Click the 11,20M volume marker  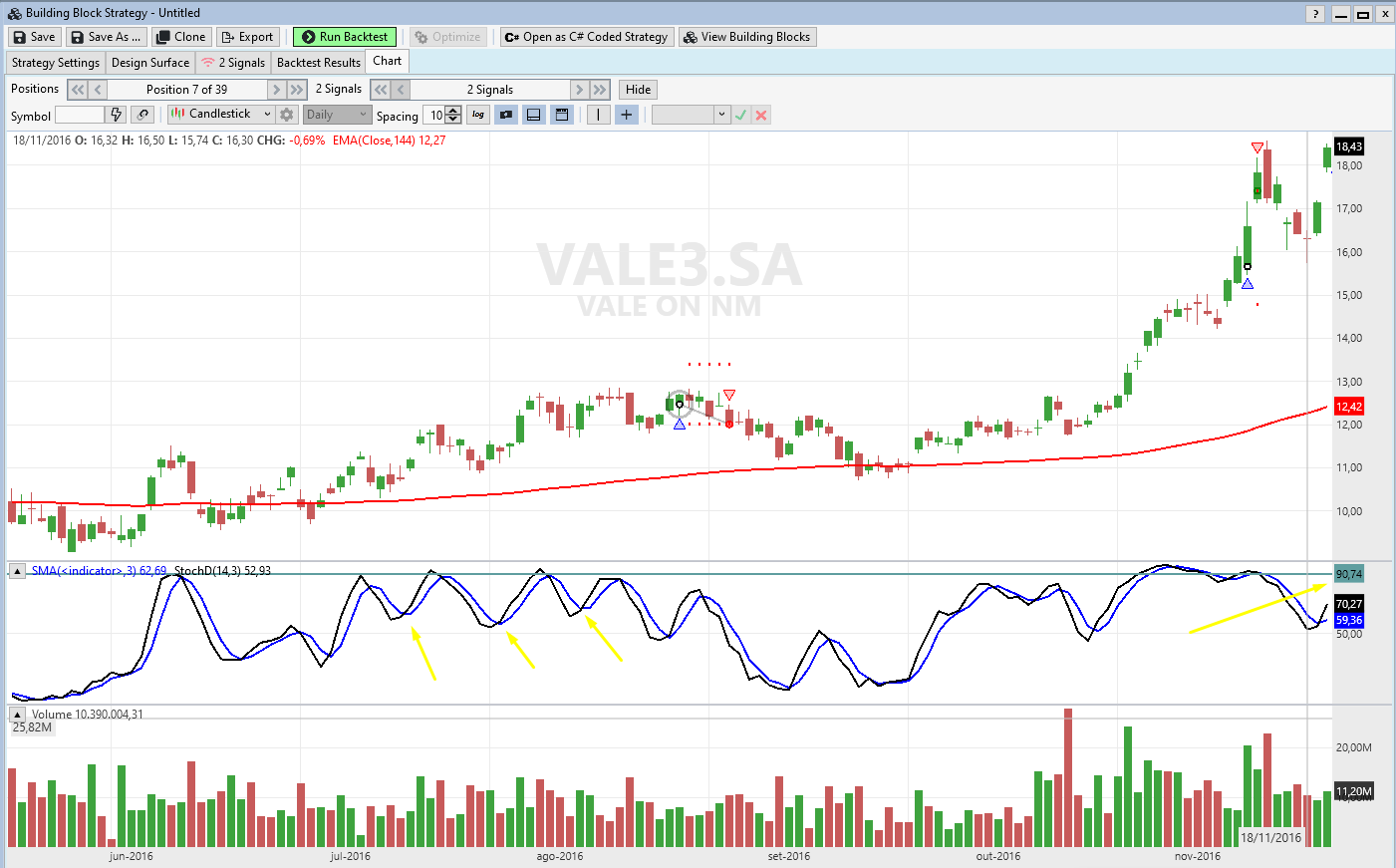pyautogui.click(x=1353, y=791)
